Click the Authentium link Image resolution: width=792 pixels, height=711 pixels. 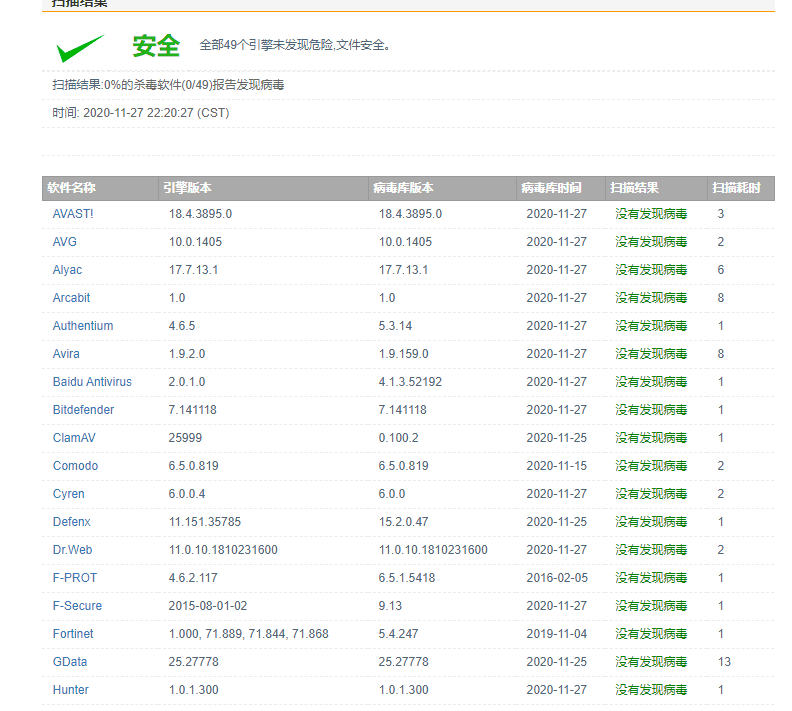(x=83, y=326)
